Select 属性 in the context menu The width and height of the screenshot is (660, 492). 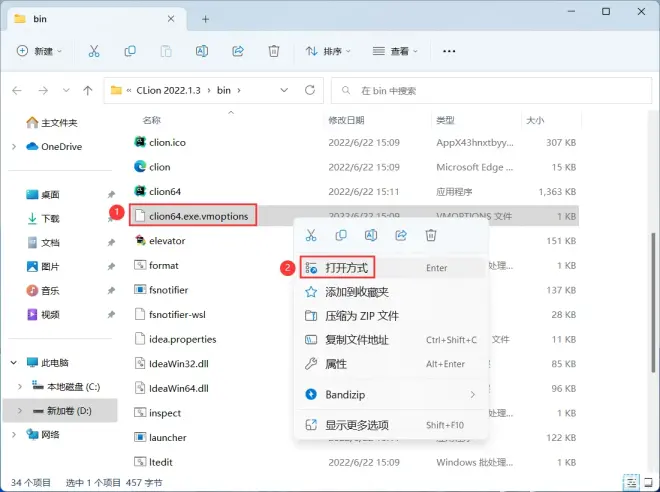point(391,364)
